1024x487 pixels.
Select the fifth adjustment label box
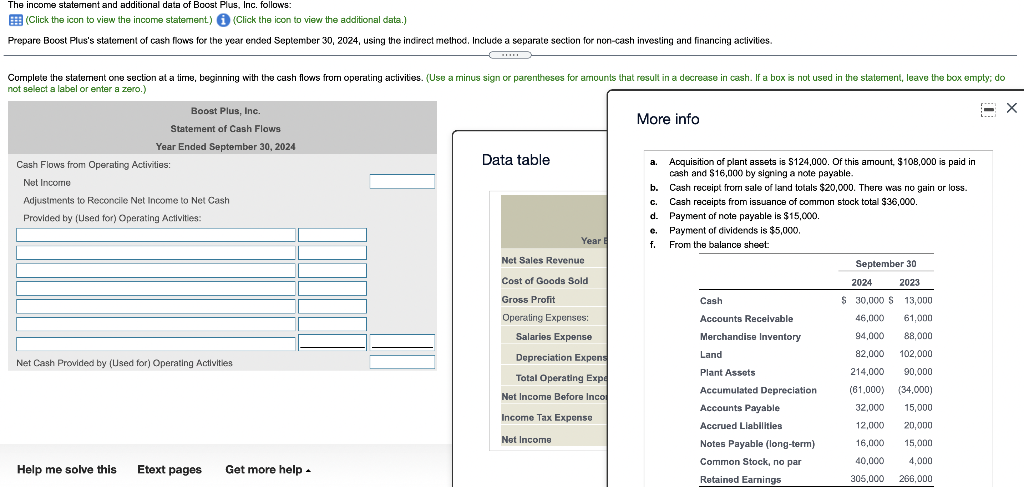[156, 306]
